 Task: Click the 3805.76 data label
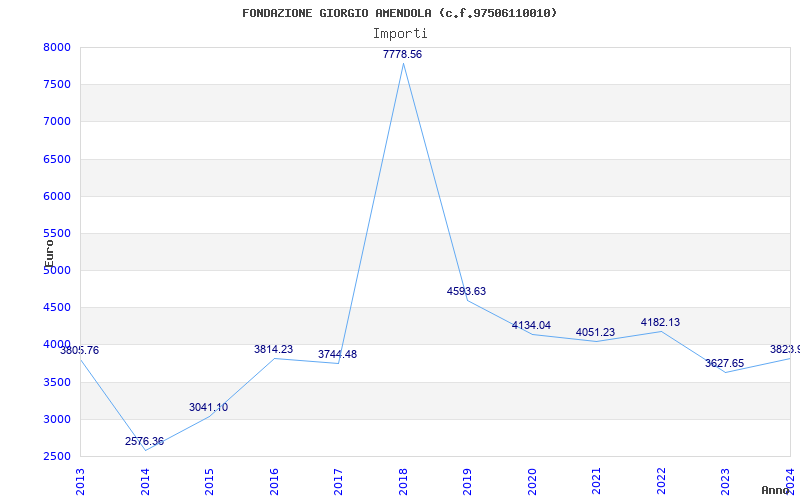coord(80,351)
